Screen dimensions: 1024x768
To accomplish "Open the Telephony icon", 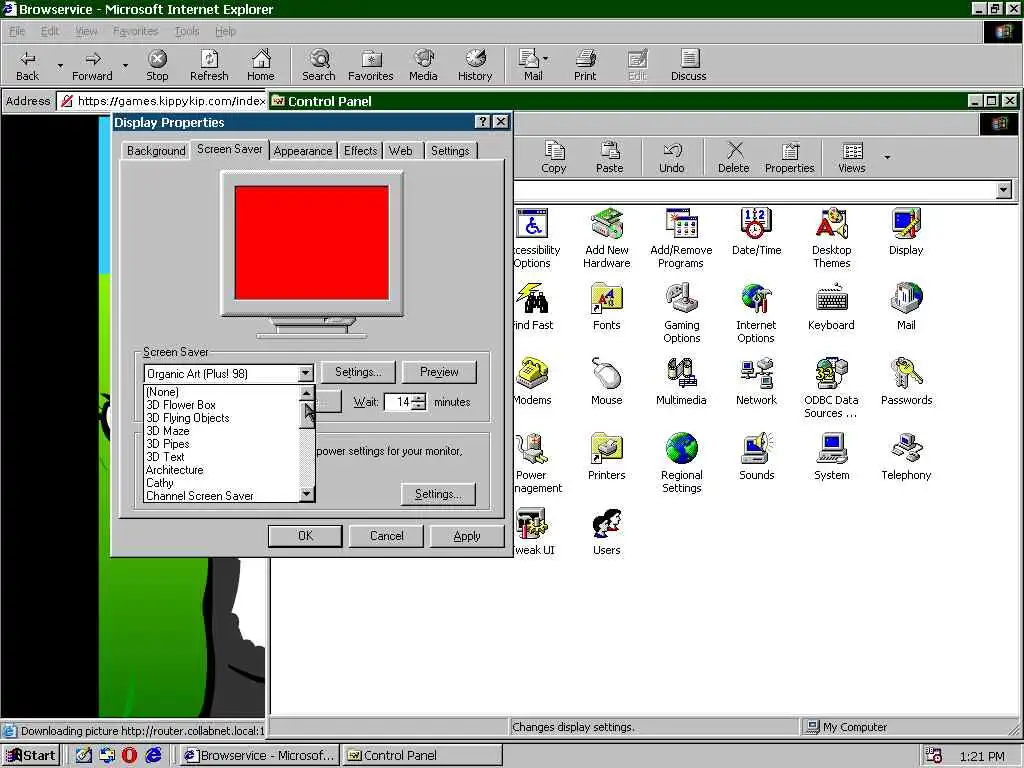I will coord(906,457).
